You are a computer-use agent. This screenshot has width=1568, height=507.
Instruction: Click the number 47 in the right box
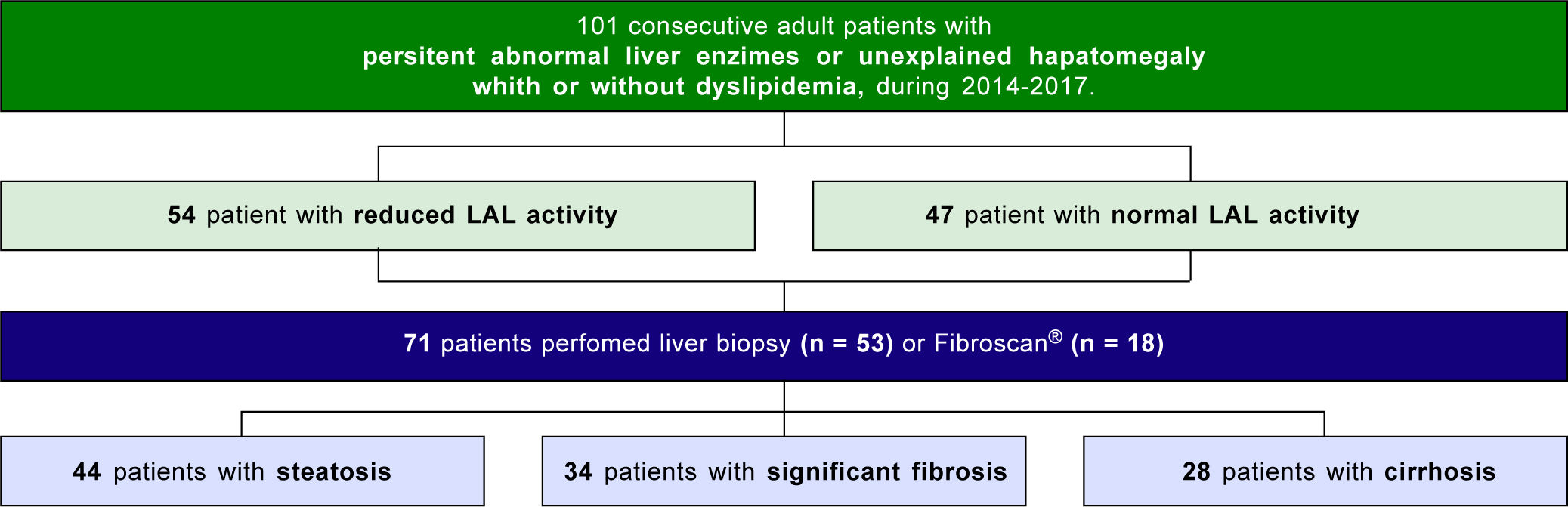pyautogui.click(x=939, y=215)
